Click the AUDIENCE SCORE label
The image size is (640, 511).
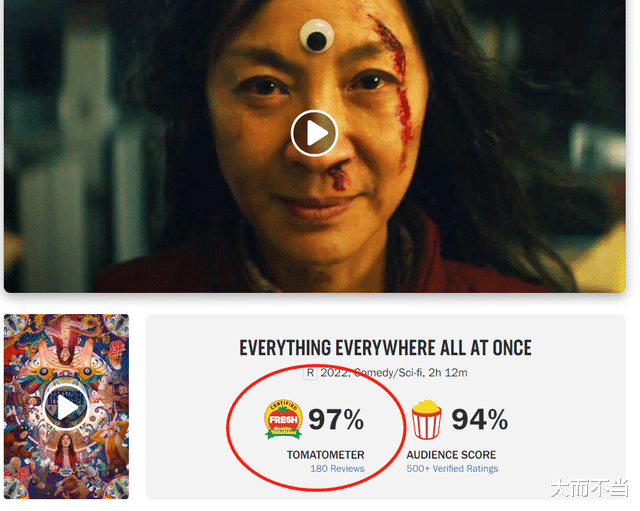point(451,455)
